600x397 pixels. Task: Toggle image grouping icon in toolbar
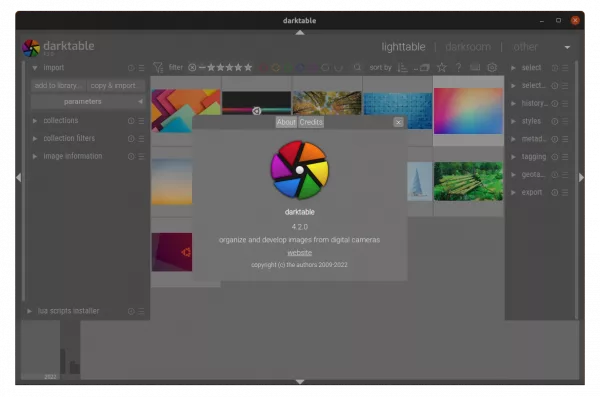pos(425,68)
